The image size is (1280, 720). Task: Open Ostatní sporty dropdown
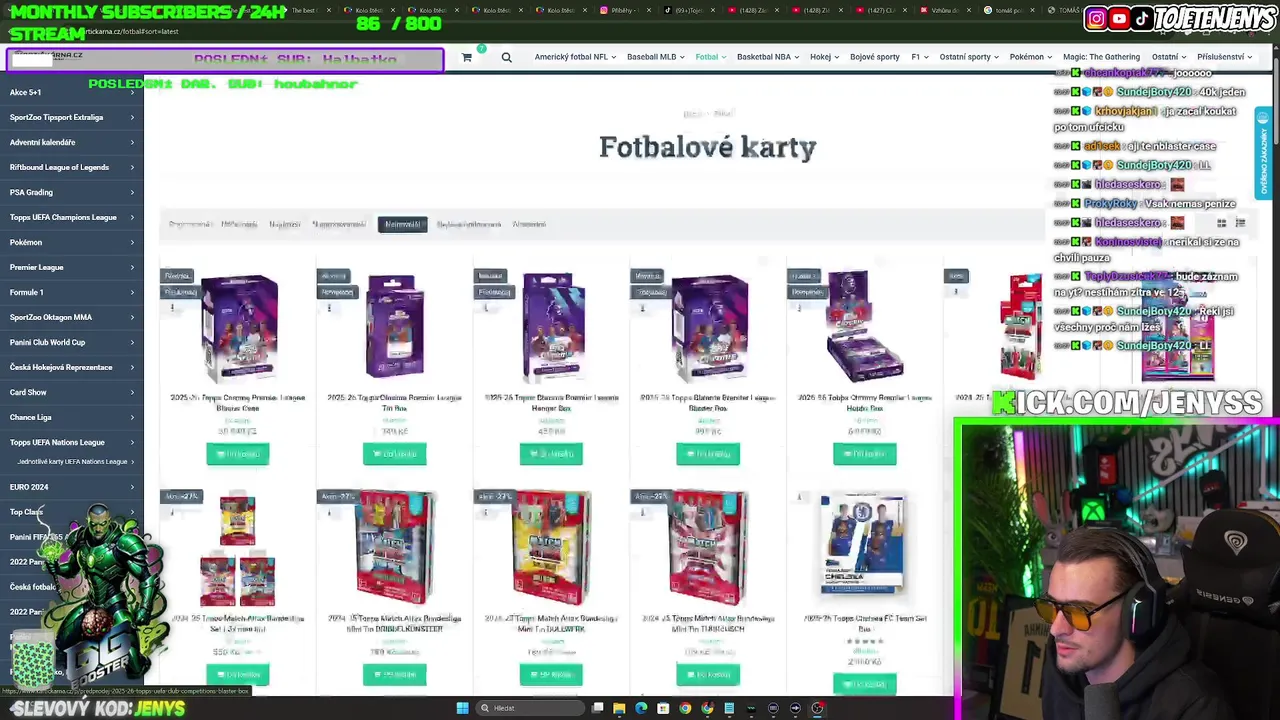[x=969, y=57]
